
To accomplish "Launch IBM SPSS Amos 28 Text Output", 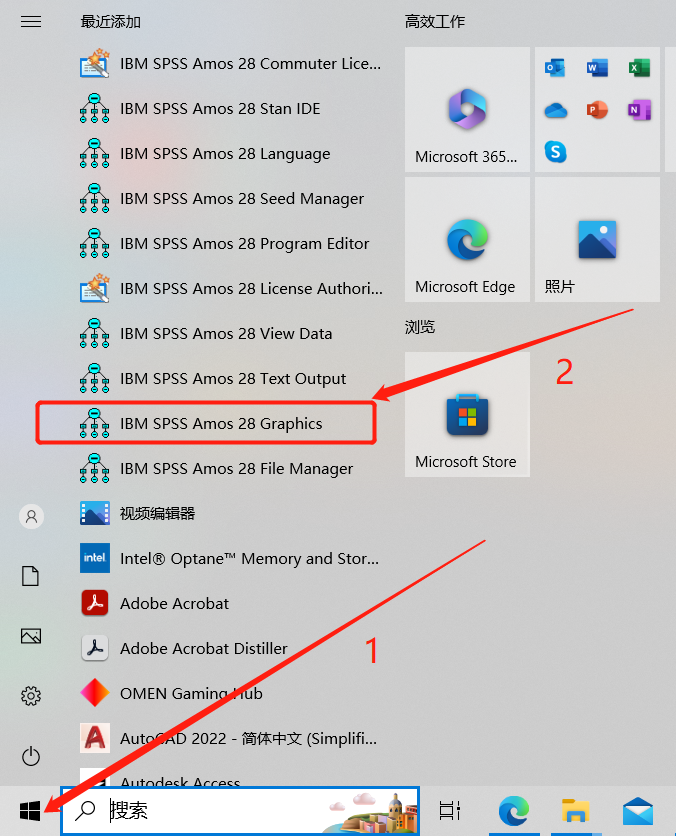I will point(232,379).
